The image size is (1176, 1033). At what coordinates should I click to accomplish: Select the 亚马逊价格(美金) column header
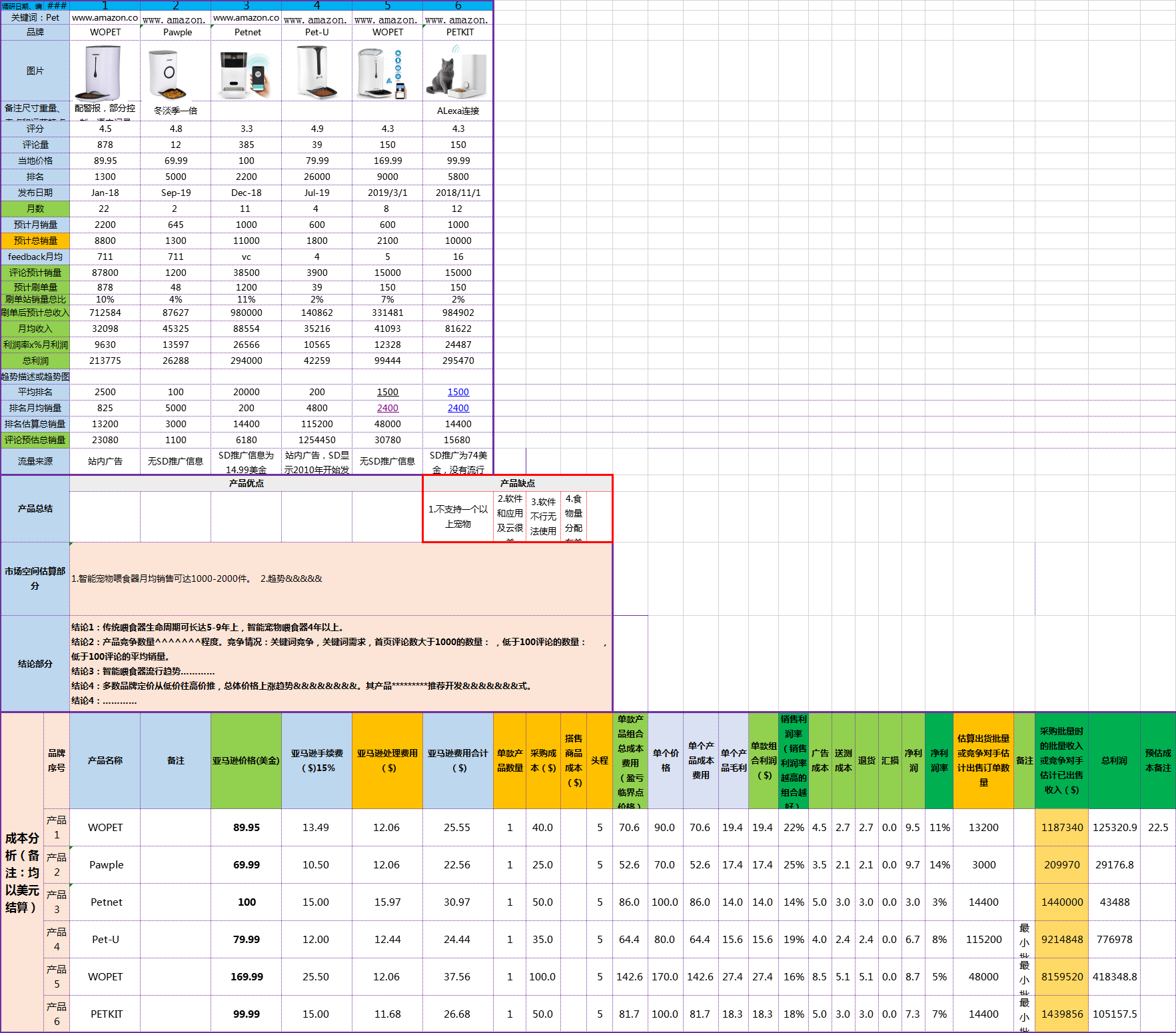[x=246, y=760]
